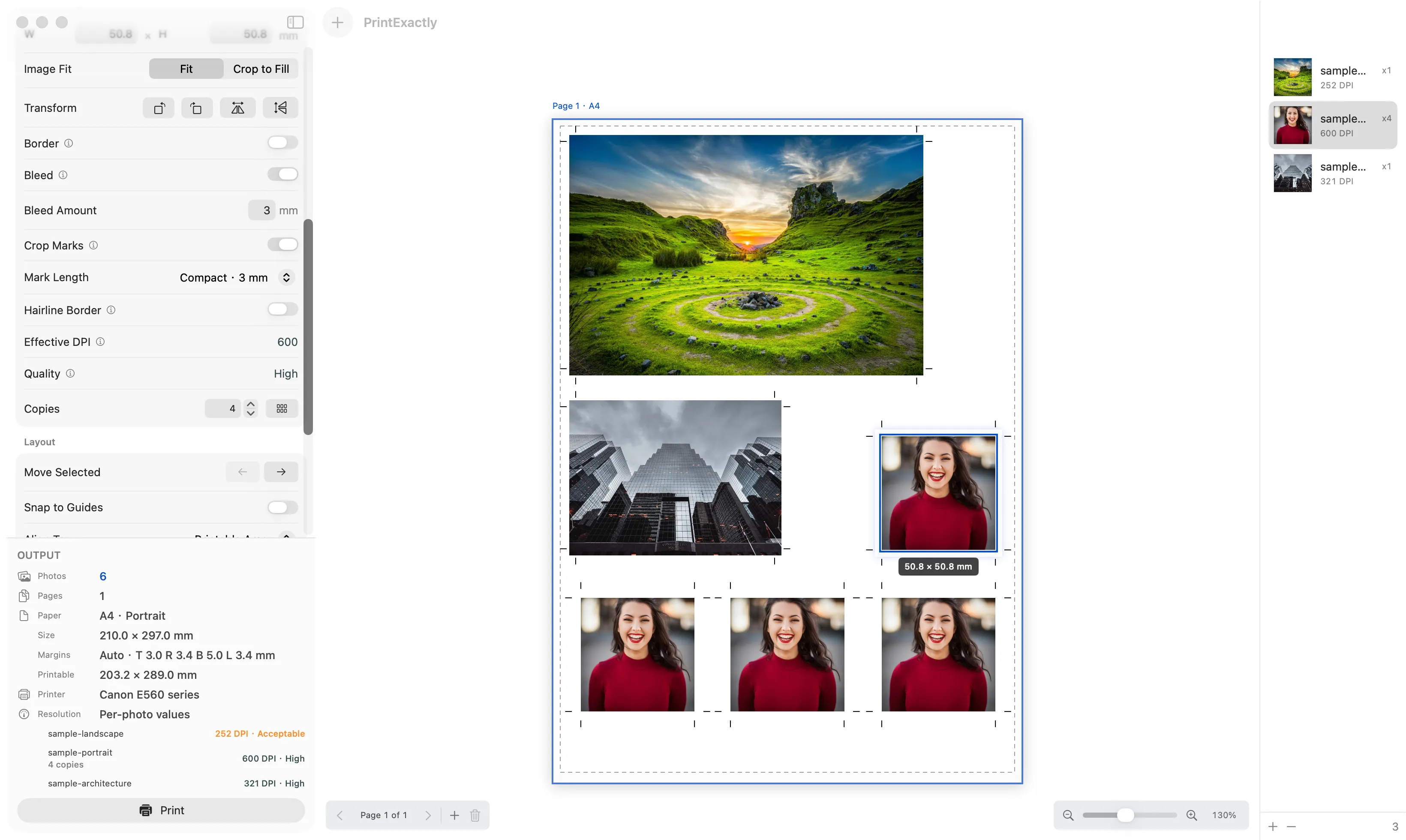Open Quality info icon
Viewport: 1406px width, 840px height.
point(70,373)
